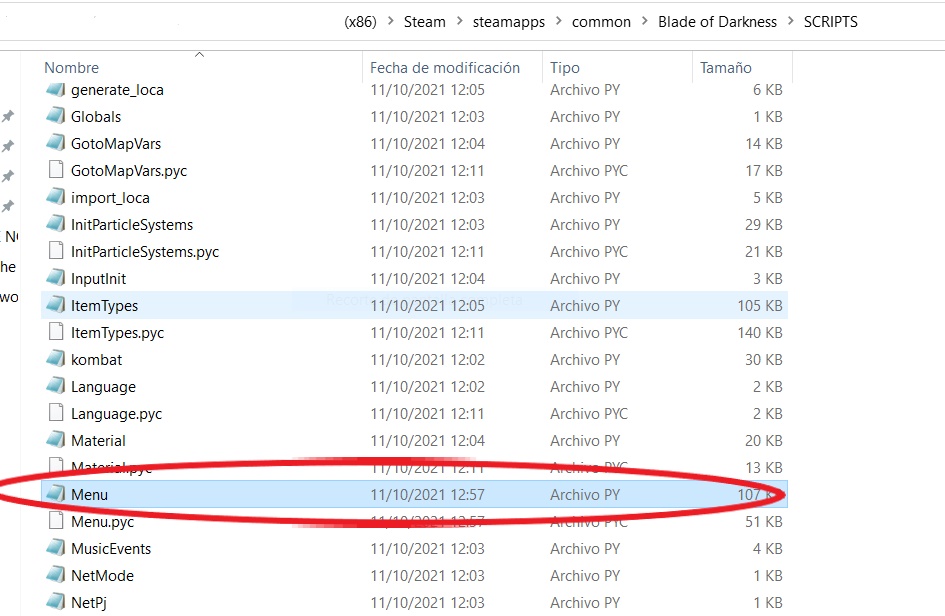
Task: Click the Language.pyc file icon
Action: [x=55, y=413]
